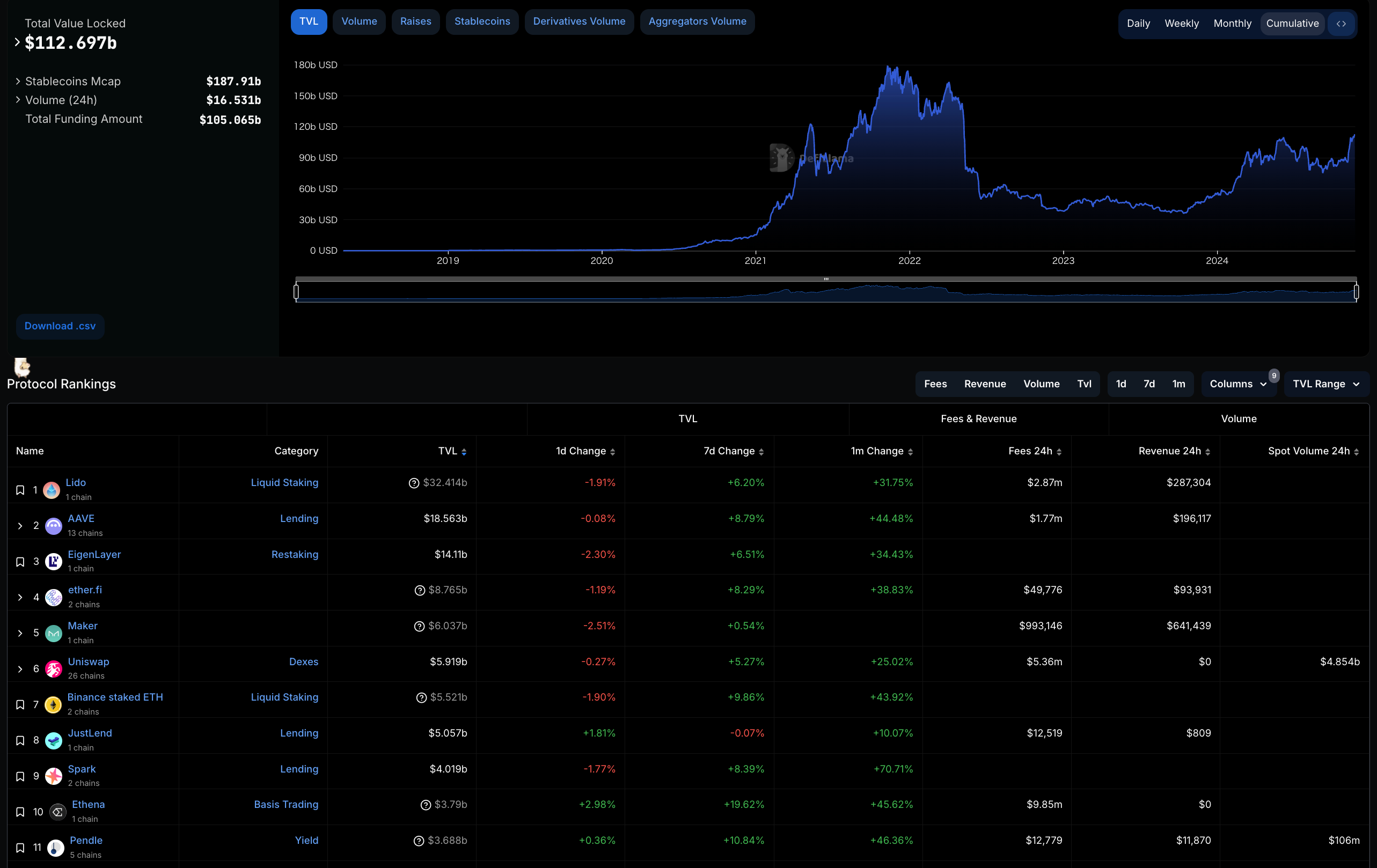Bookmark the Lido protocol row
The height and width of the screenshot is (868, 1377).
pyautogui.click(x=20, y=490)
